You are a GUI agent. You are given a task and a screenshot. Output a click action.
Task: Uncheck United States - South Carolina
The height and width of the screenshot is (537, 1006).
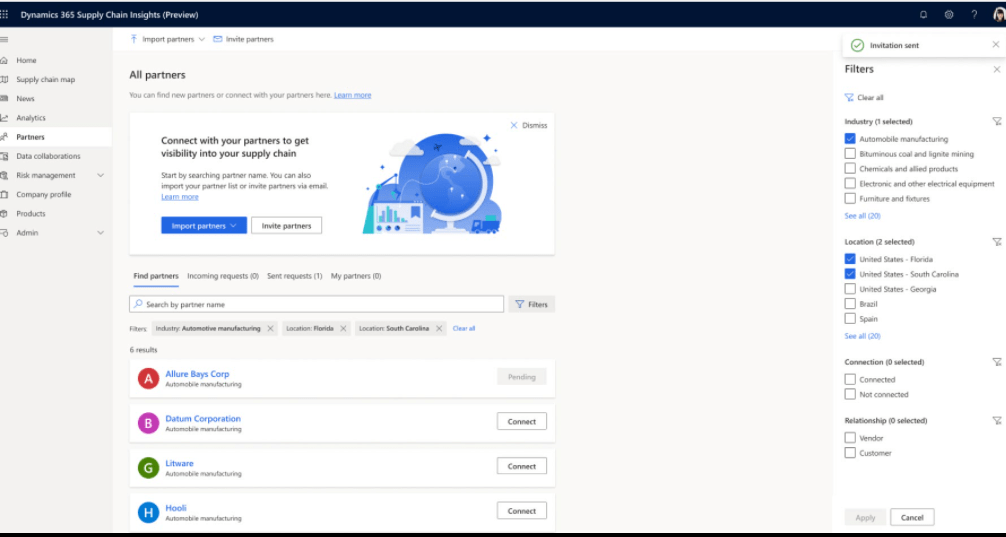850,274
